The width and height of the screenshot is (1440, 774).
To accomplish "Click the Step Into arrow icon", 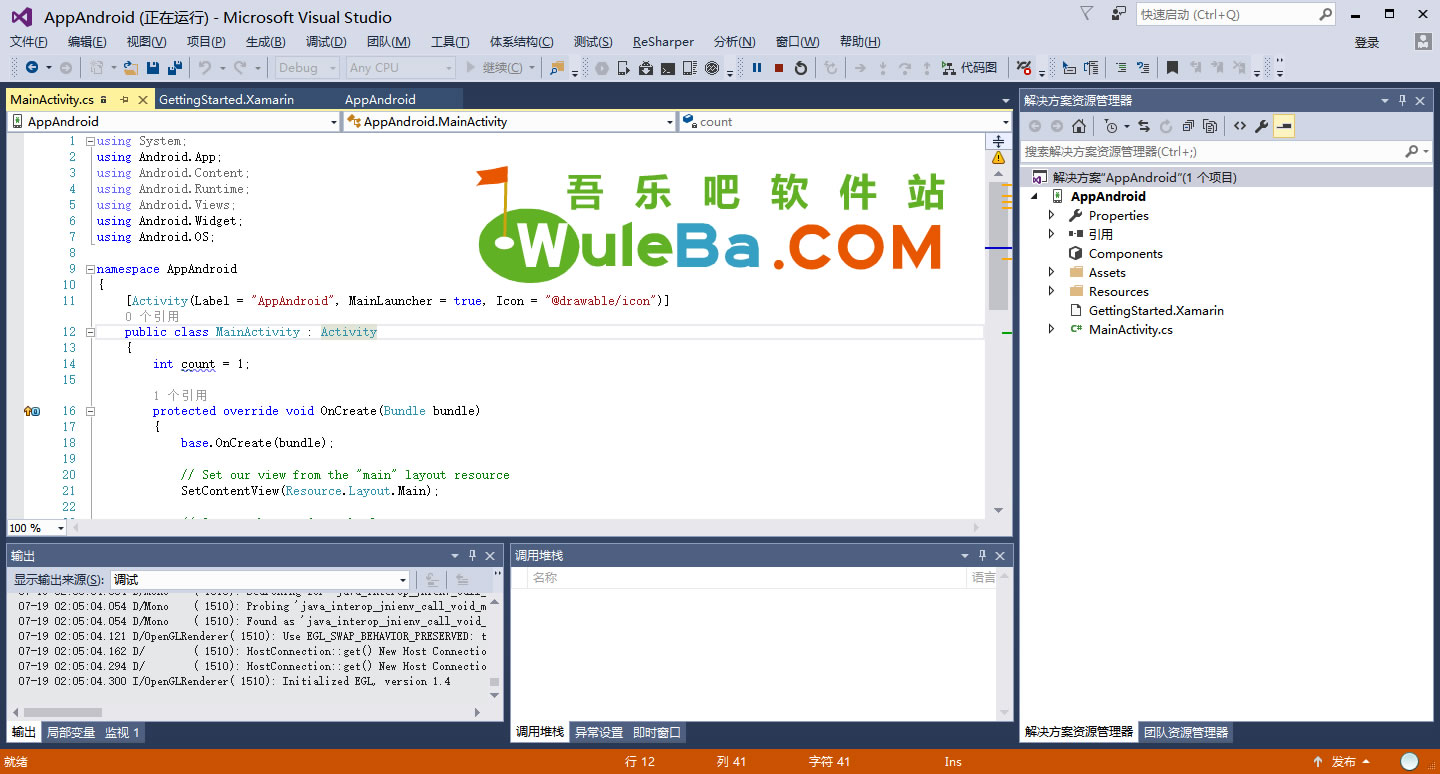I will 882,68.
